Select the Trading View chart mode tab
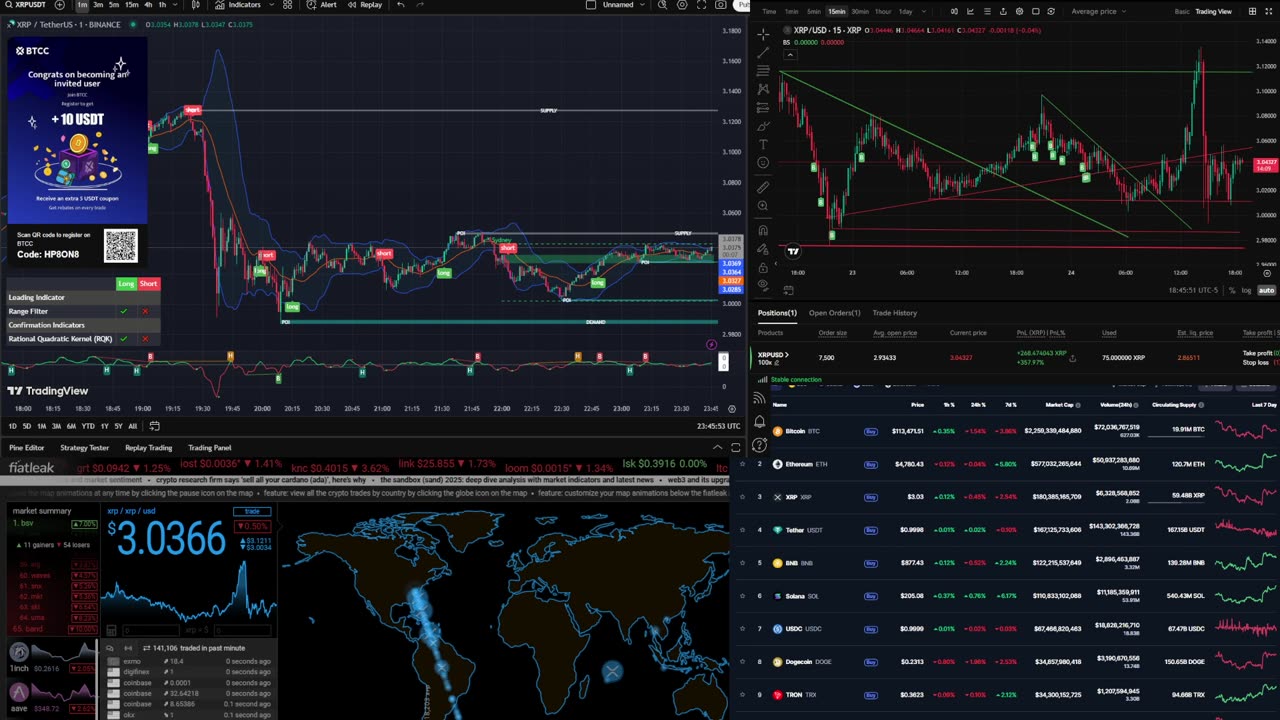This screenshot has width=1280, height=720. tap(1213, 11)
